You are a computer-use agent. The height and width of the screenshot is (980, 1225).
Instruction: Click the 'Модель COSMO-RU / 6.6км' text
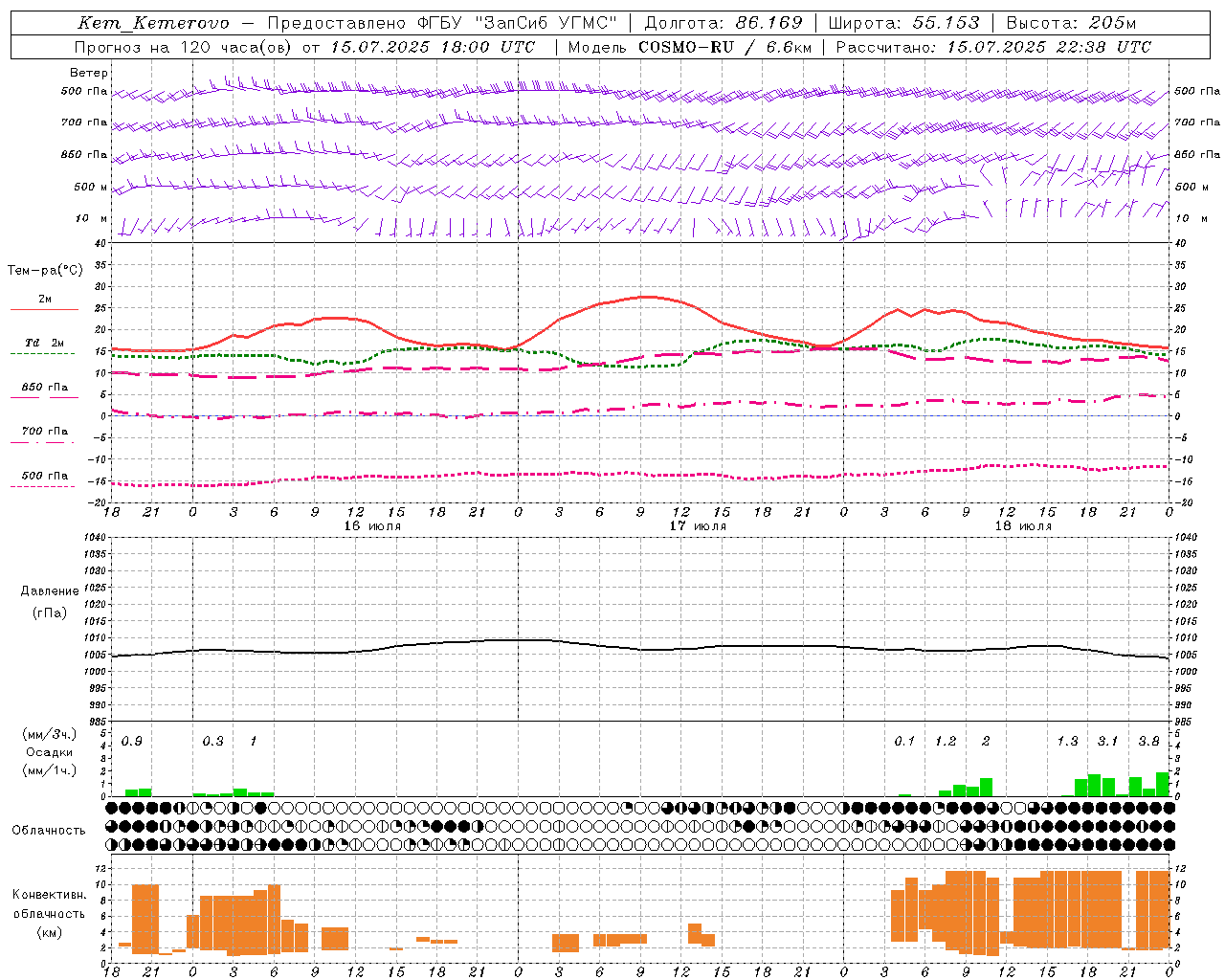[x=689, y=47]
